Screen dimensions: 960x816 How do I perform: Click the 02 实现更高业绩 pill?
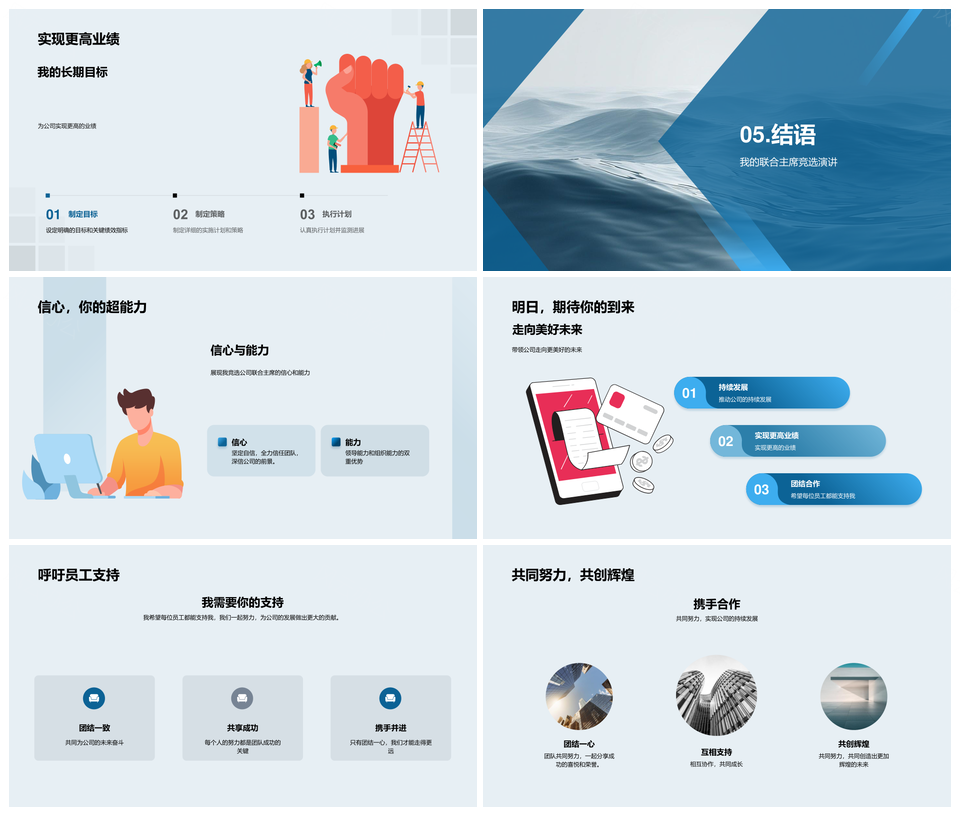797,441
